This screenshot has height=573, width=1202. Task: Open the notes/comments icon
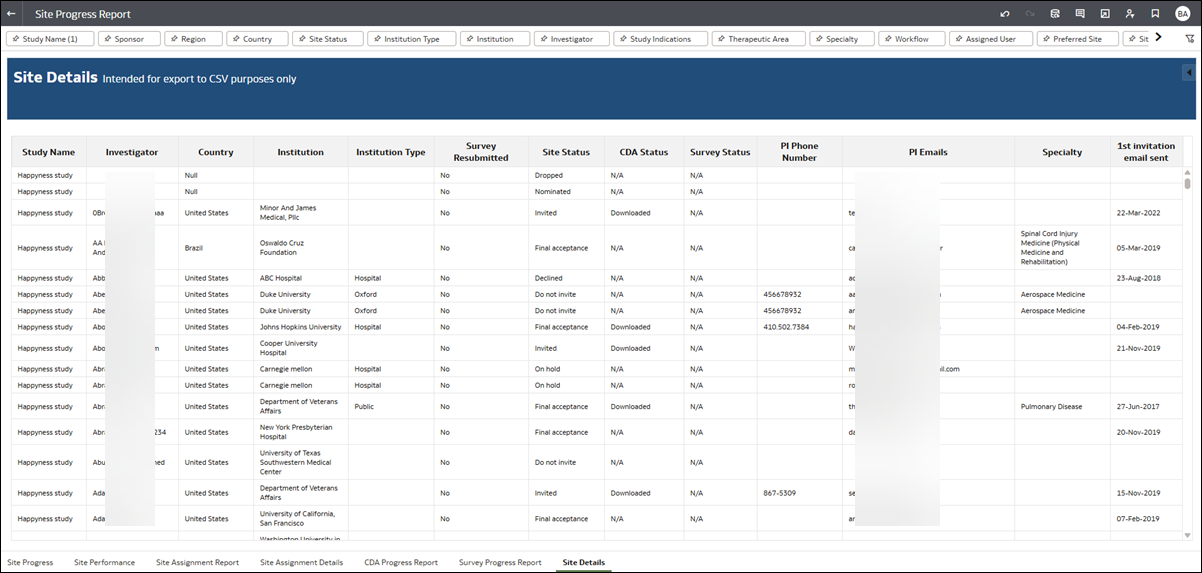pos(1080,14)
